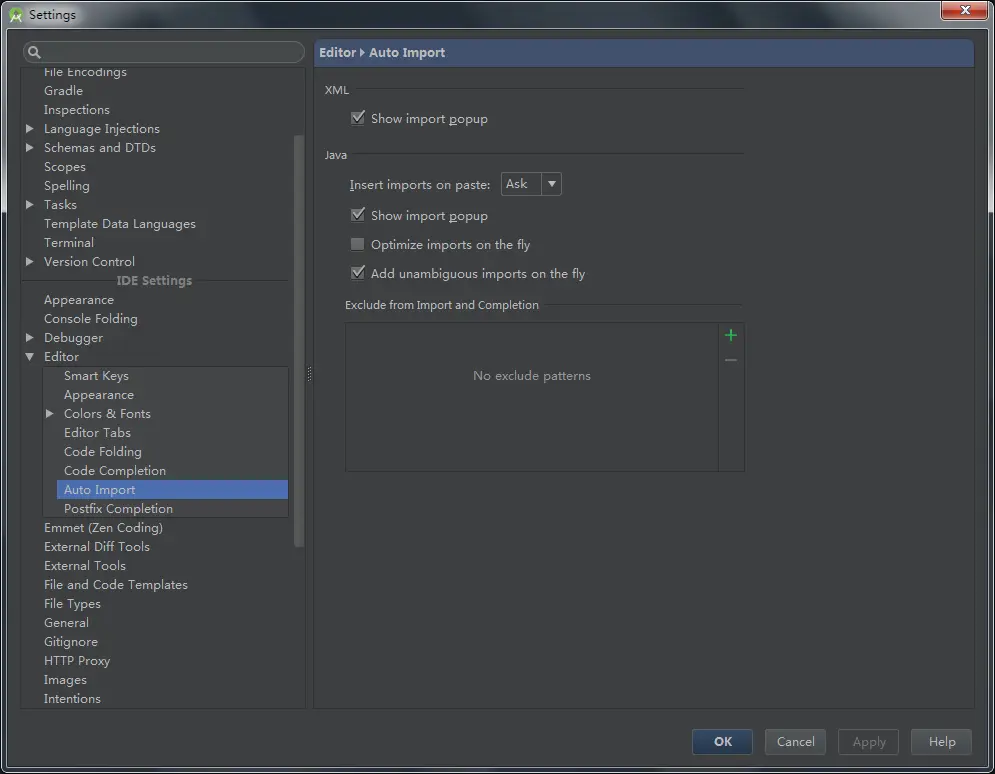
Task: Select Smart Keys under Editor
Action: 96,376
